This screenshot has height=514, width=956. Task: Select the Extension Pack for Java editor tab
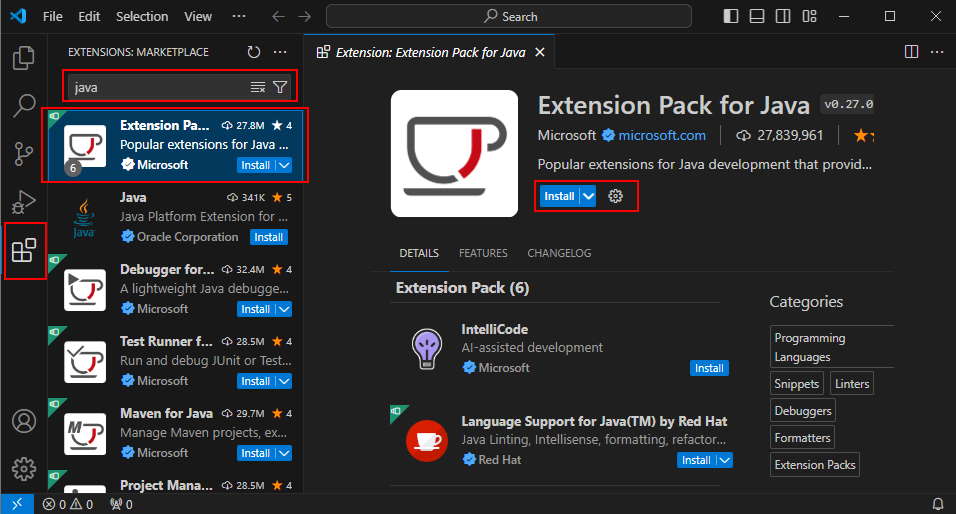point(429,52)
